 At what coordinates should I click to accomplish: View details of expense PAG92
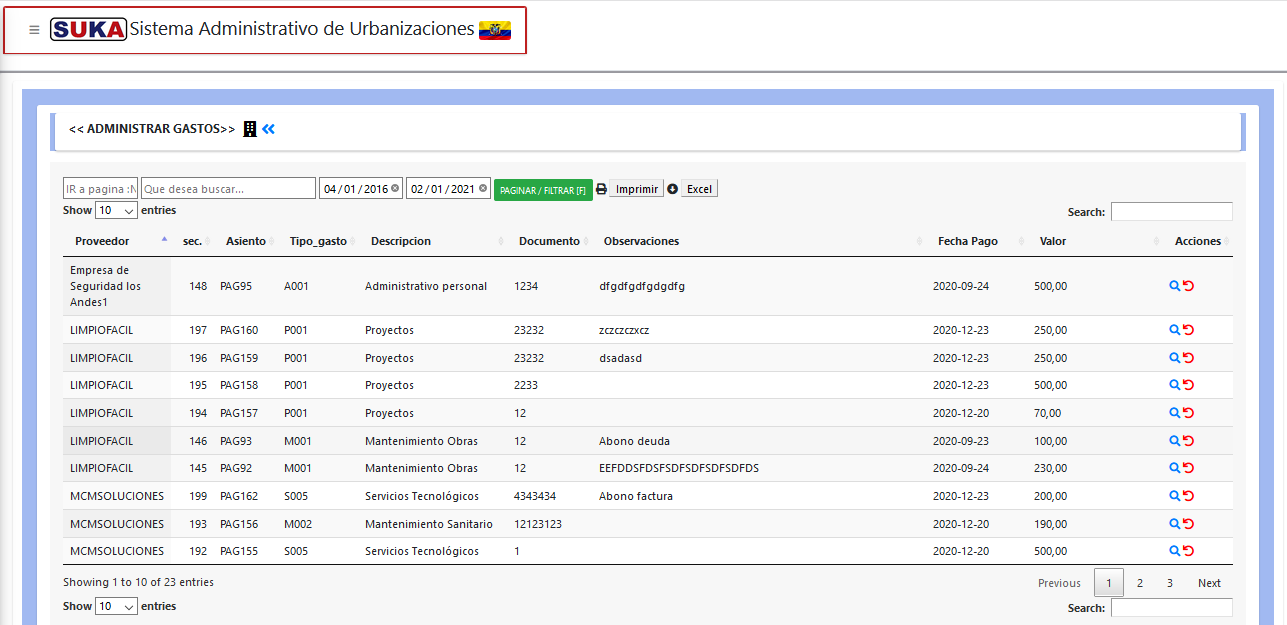coord(1175,468)
